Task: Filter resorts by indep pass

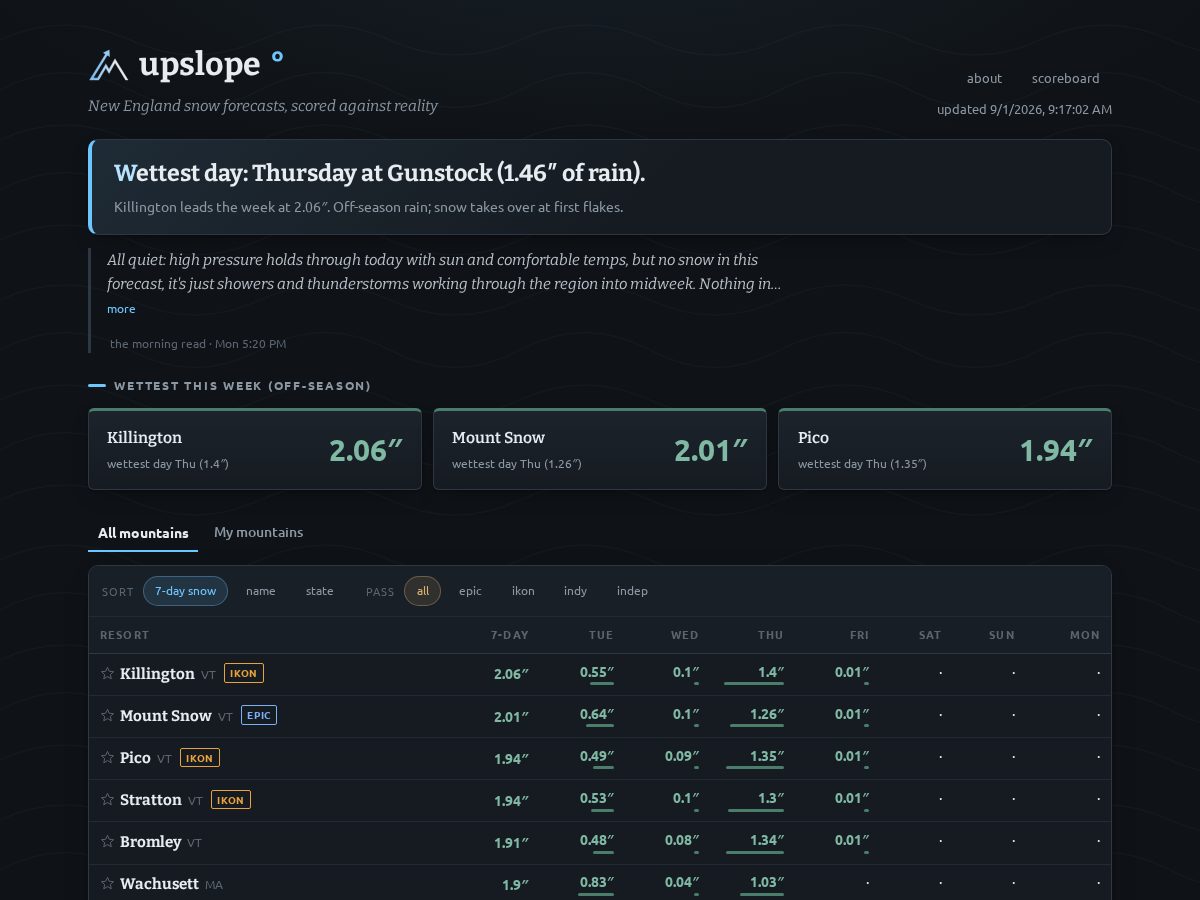Action: 632,591
